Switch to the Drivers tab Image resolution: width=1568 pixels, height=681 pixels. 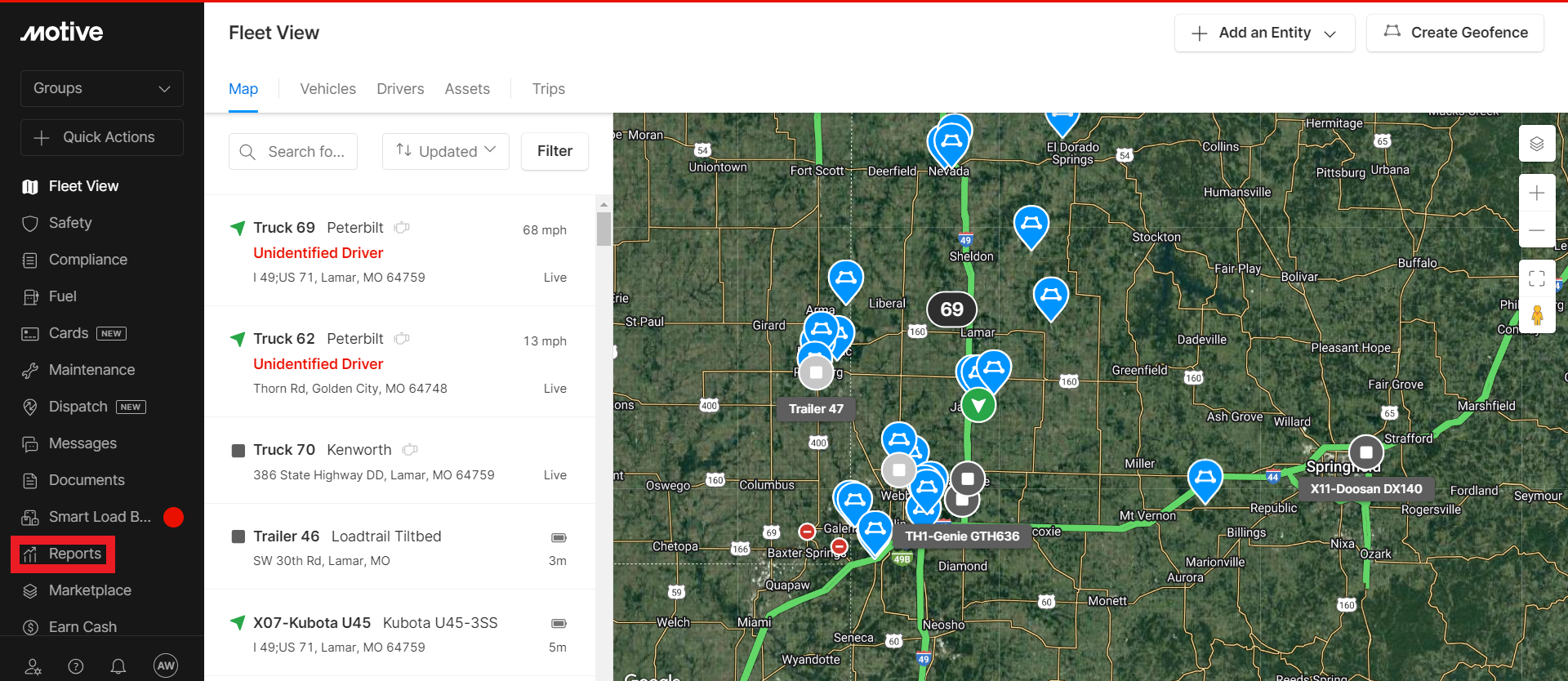click(400, 89)
